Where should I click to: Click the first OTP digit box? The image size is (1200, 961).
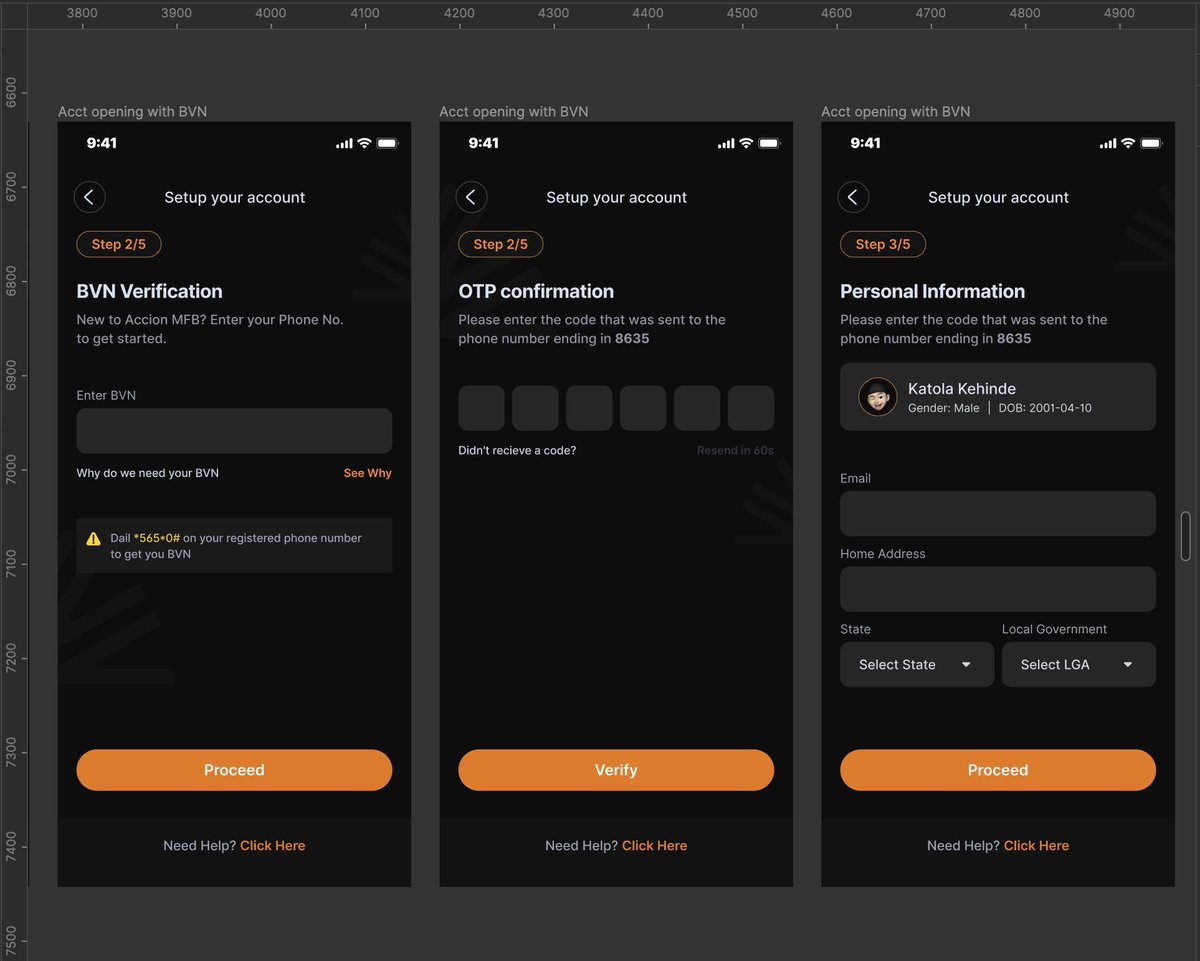tap(482, 408)
